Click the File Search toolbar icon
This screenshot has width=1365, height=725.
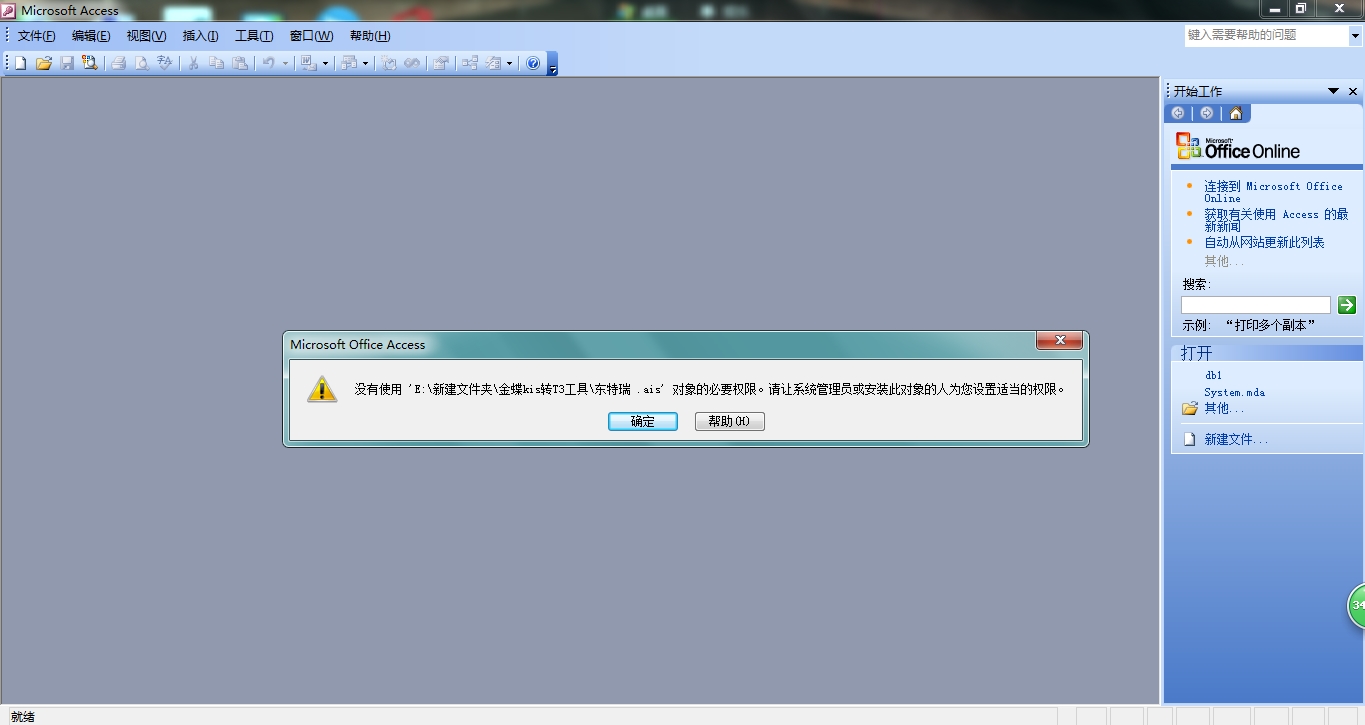pos(90,63)
